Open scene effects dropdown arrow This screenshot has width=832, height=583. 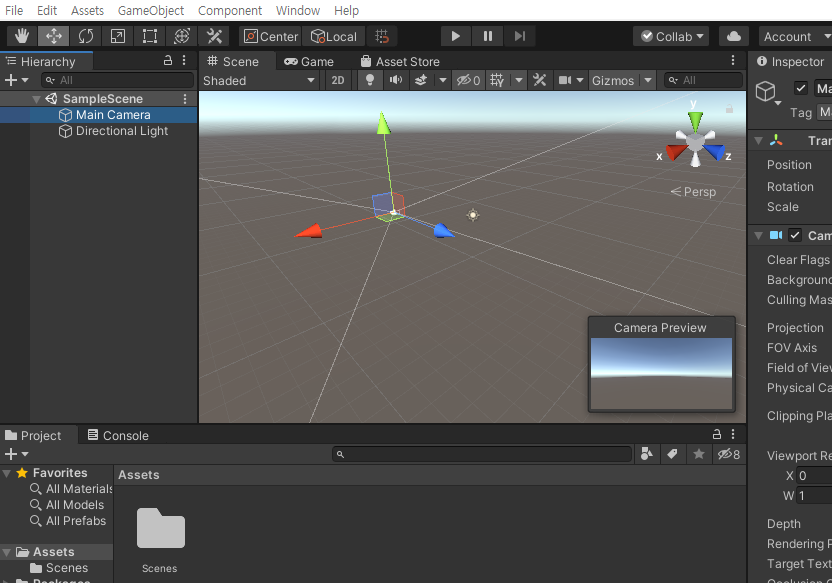[443, 81]
